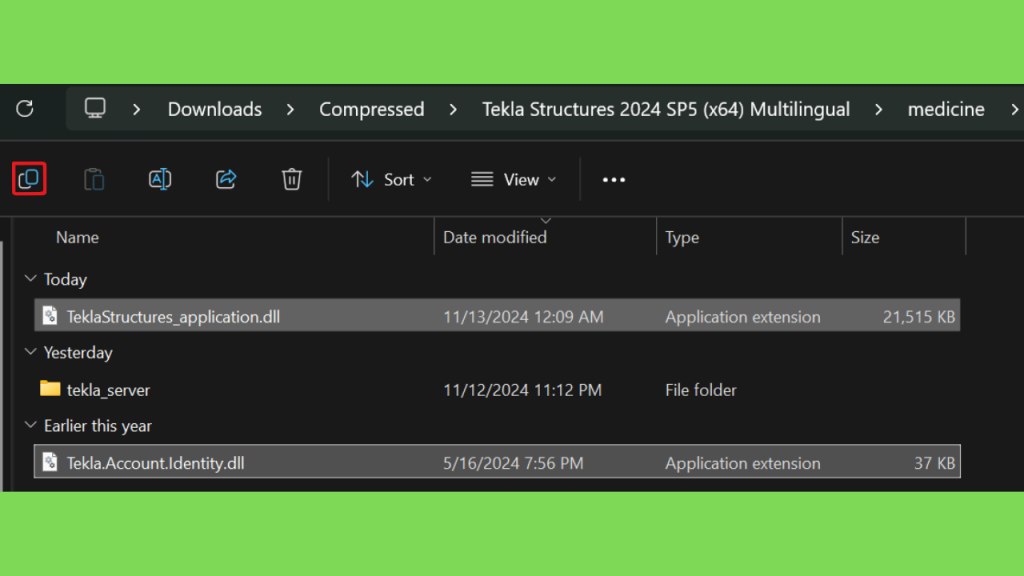Click the Copy icon in toolbar
The image size is (1024, 576).
(x=29, y=179)
